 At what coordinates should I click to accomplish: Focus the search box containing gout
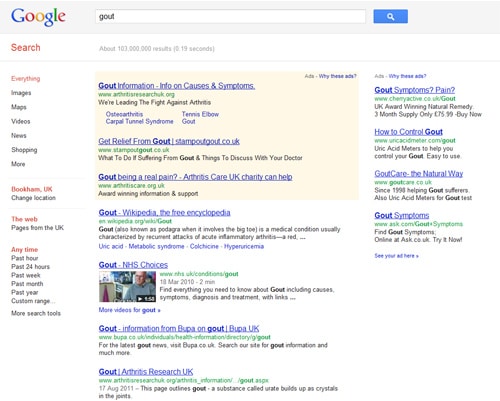pos(230,16)
